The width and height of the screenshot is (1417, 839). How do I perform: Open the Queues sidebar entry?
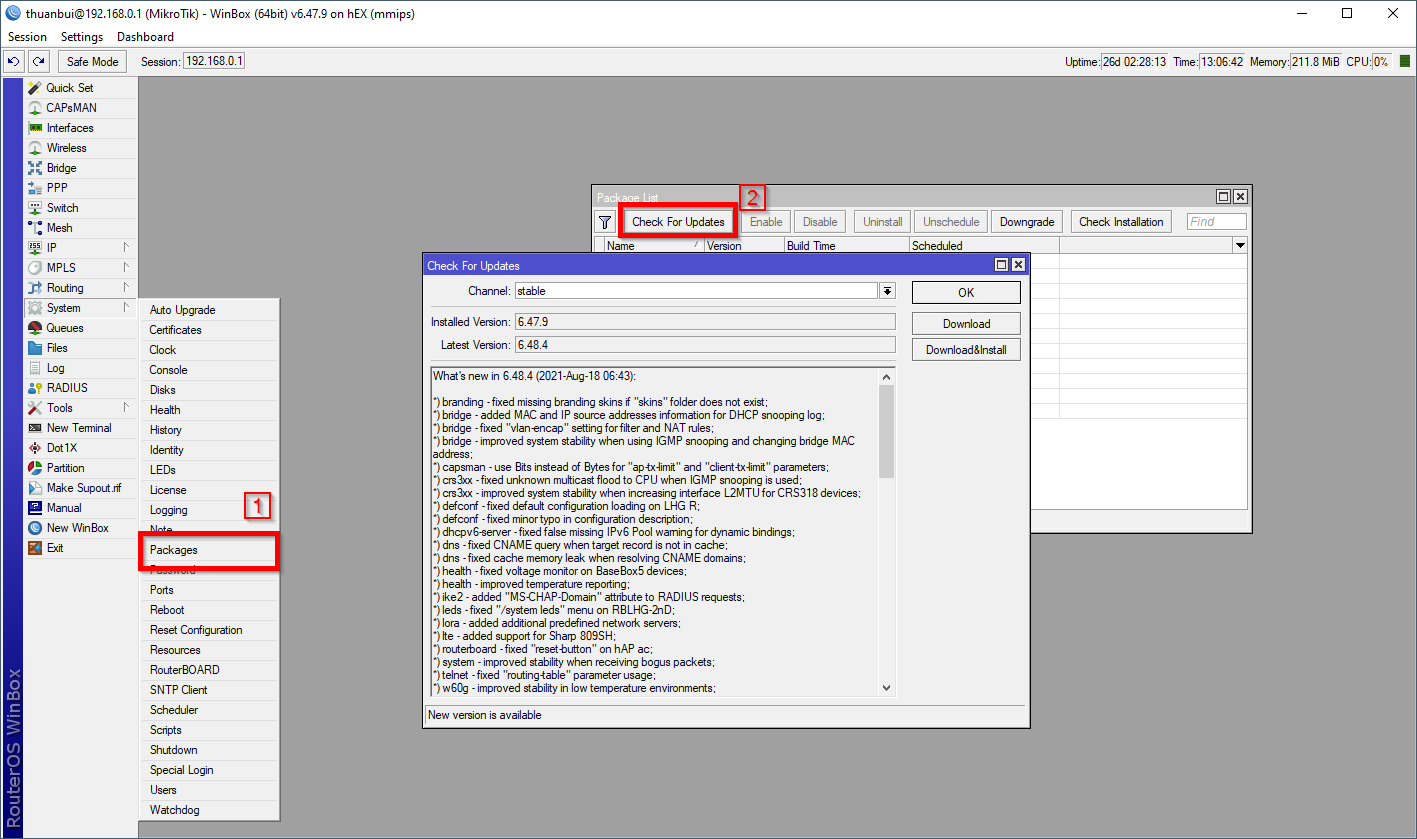[x=64, y=328]
